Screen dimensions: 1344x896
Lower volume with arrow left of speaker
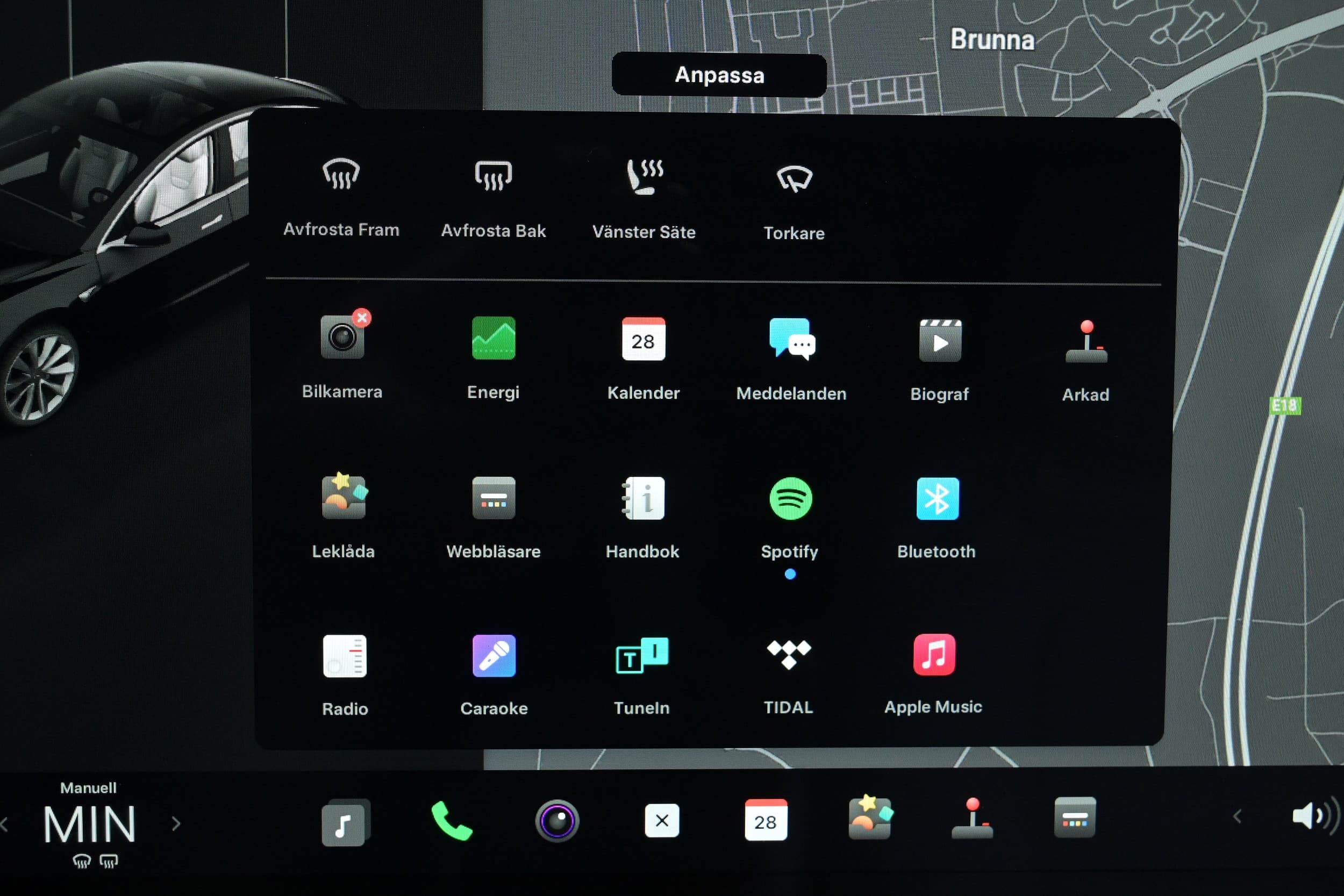click(x=1237, y=816)
